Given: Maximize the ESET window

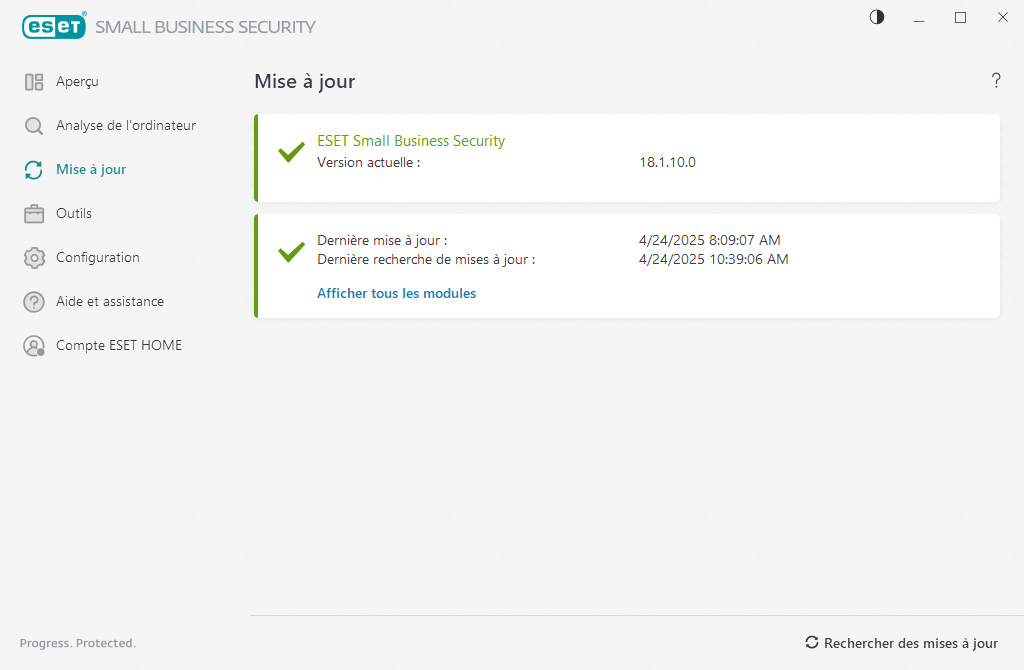Looking at the screenshot, I should (960, 17).
